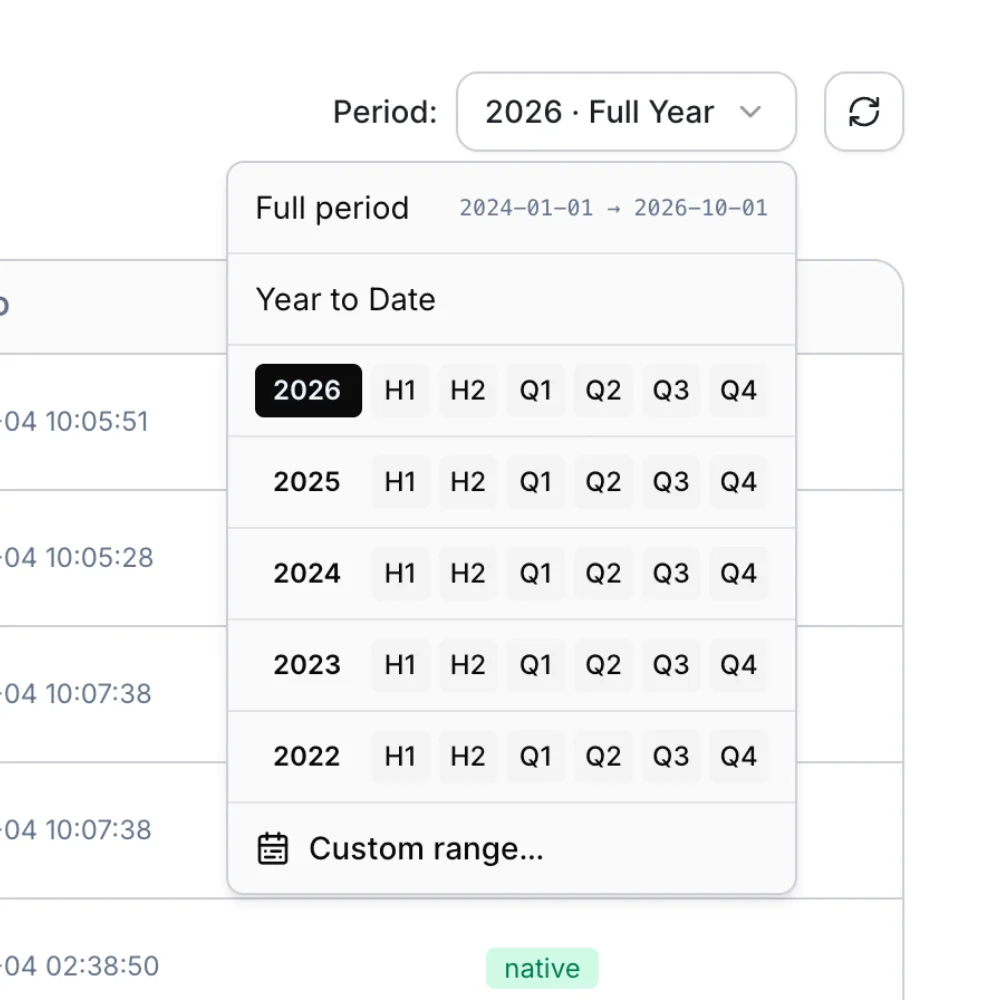Select Q2 of 2026

point(603,390)
